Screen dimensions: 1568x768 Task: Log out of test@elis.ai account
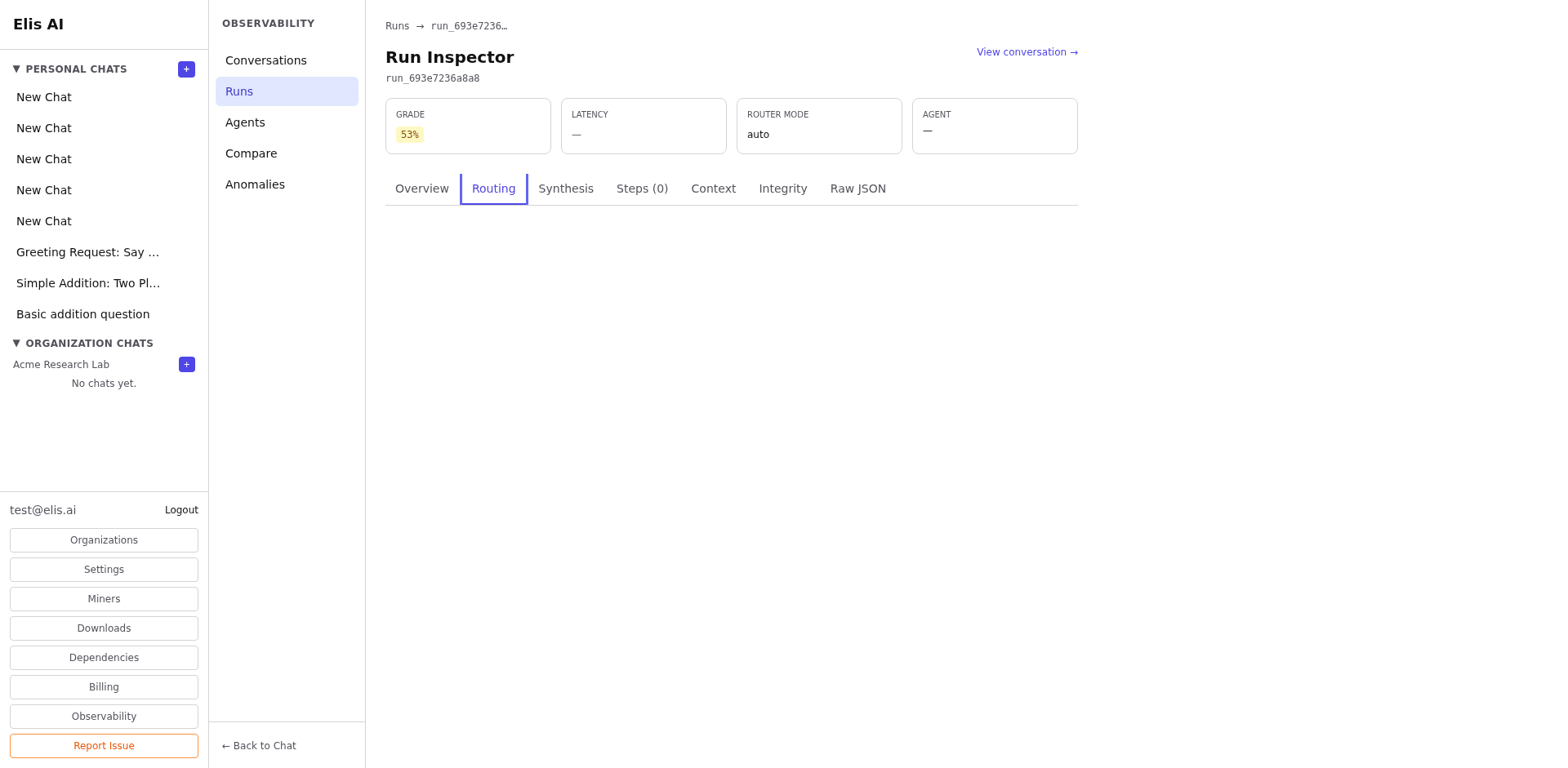181,510
